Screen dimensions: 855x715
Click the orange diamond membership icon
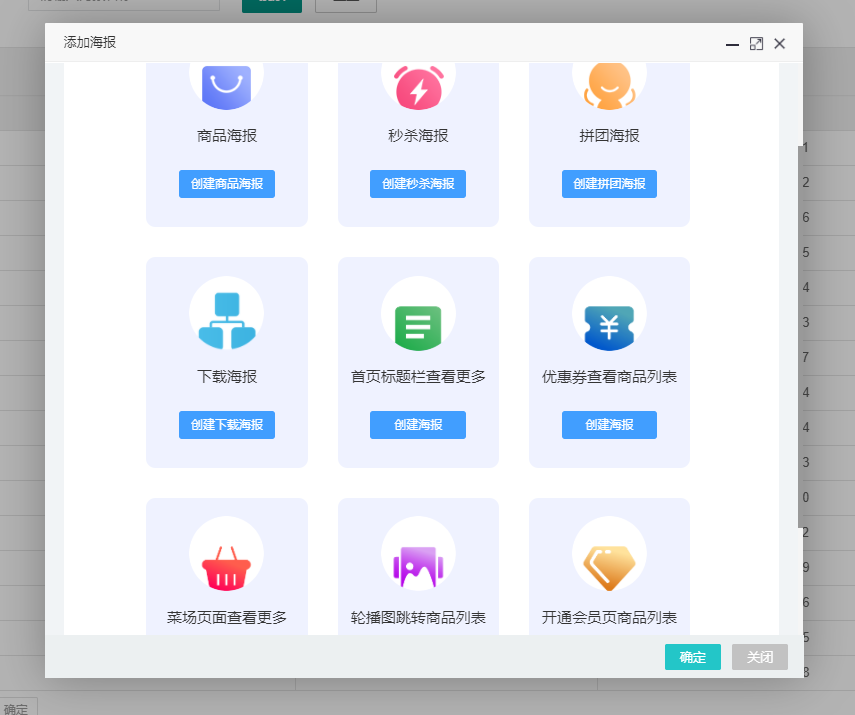click(x=609, y=567)
